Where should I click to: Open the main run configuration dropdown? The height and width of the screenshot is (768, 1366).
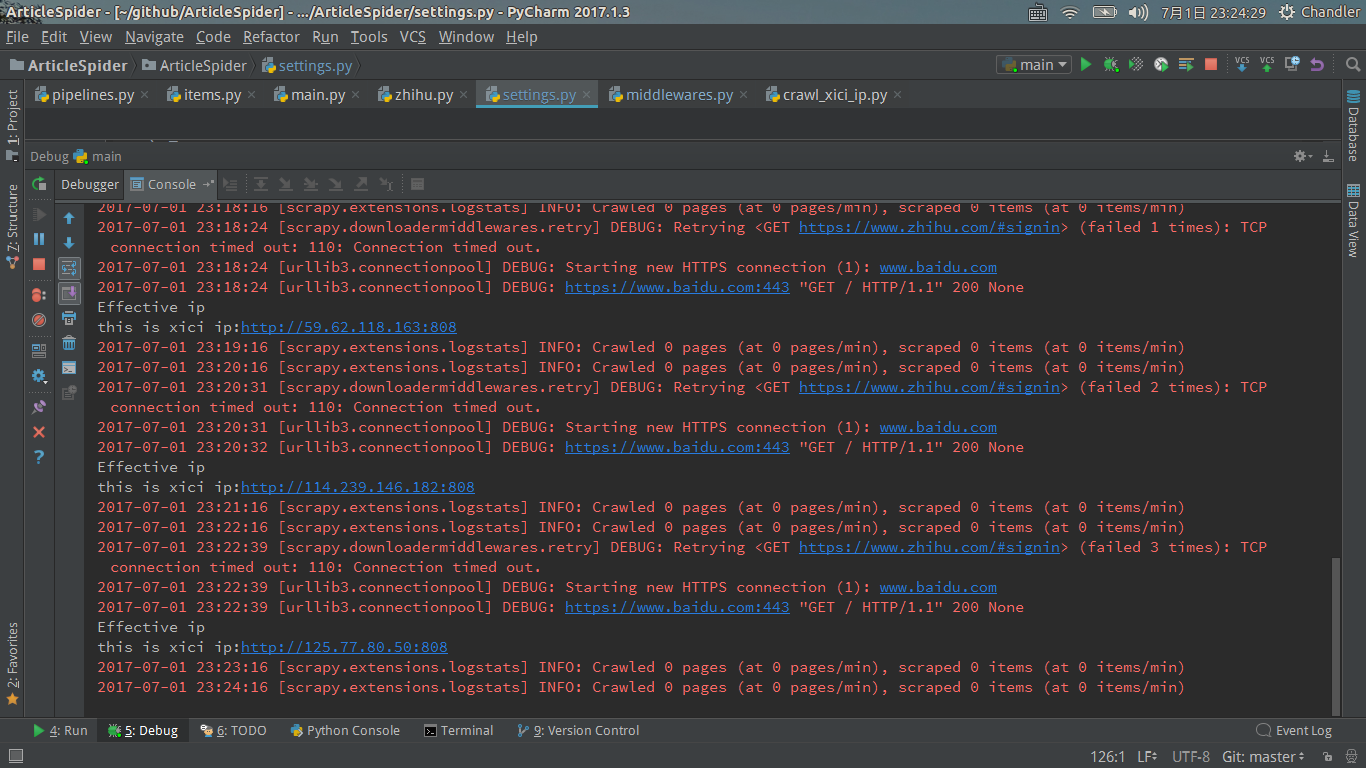[x=1034, y=64]
